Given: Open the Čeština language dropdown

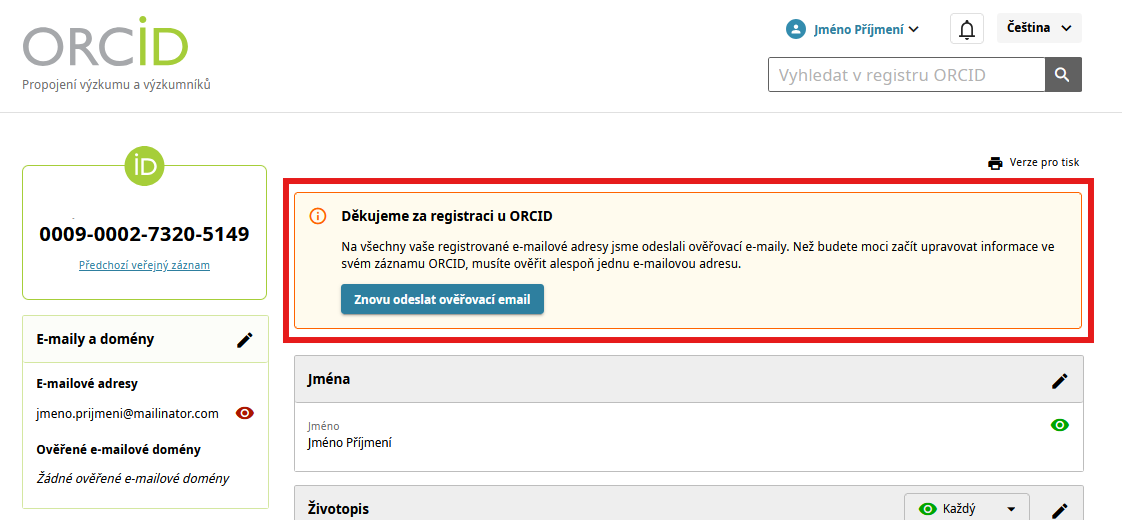Looking at the screenshot, I should click(x=1039, y=28).
